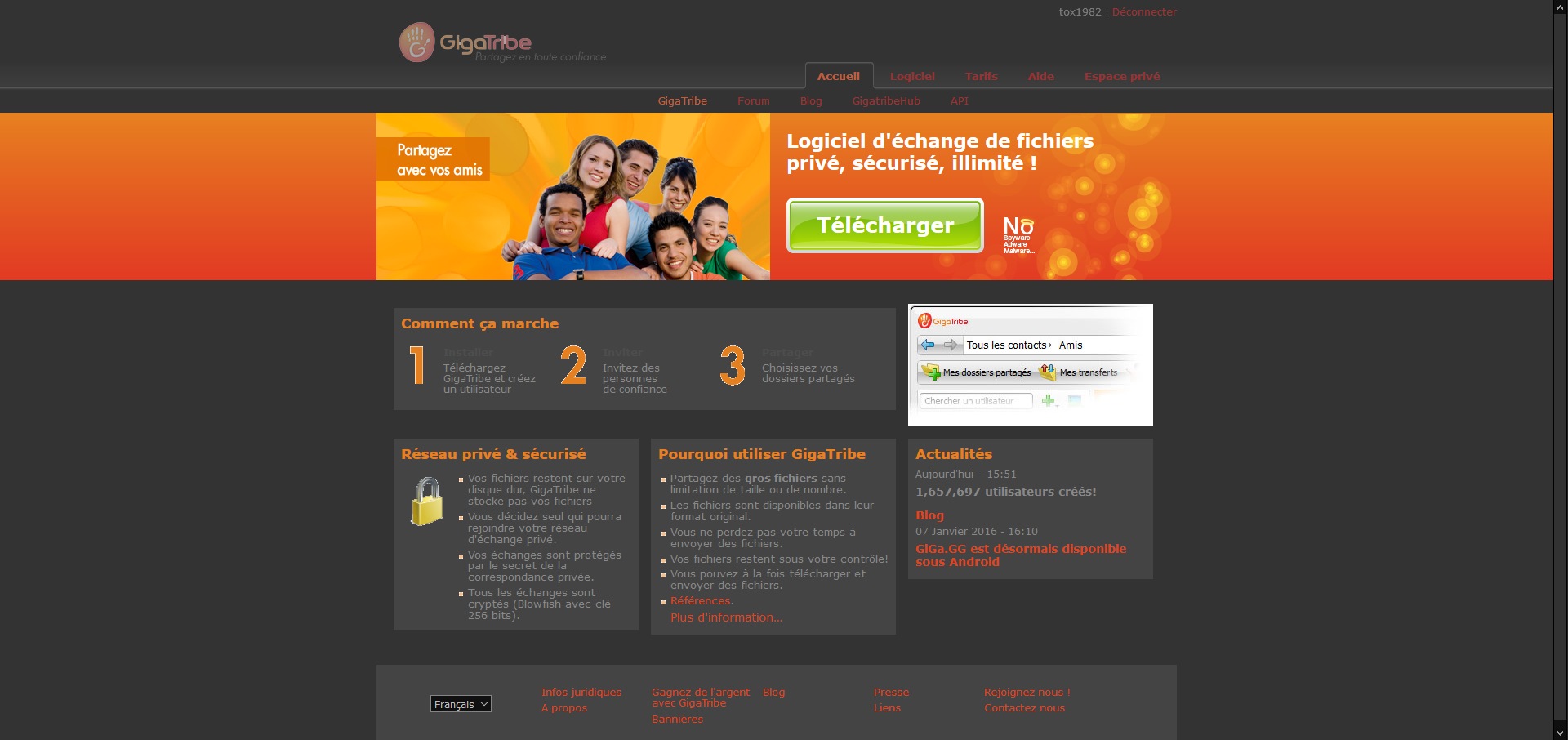The height and width of the screenshot is (740, 1568).
Task: Go to GigatribeHub in sub-navigation
Action: point(886,101)
